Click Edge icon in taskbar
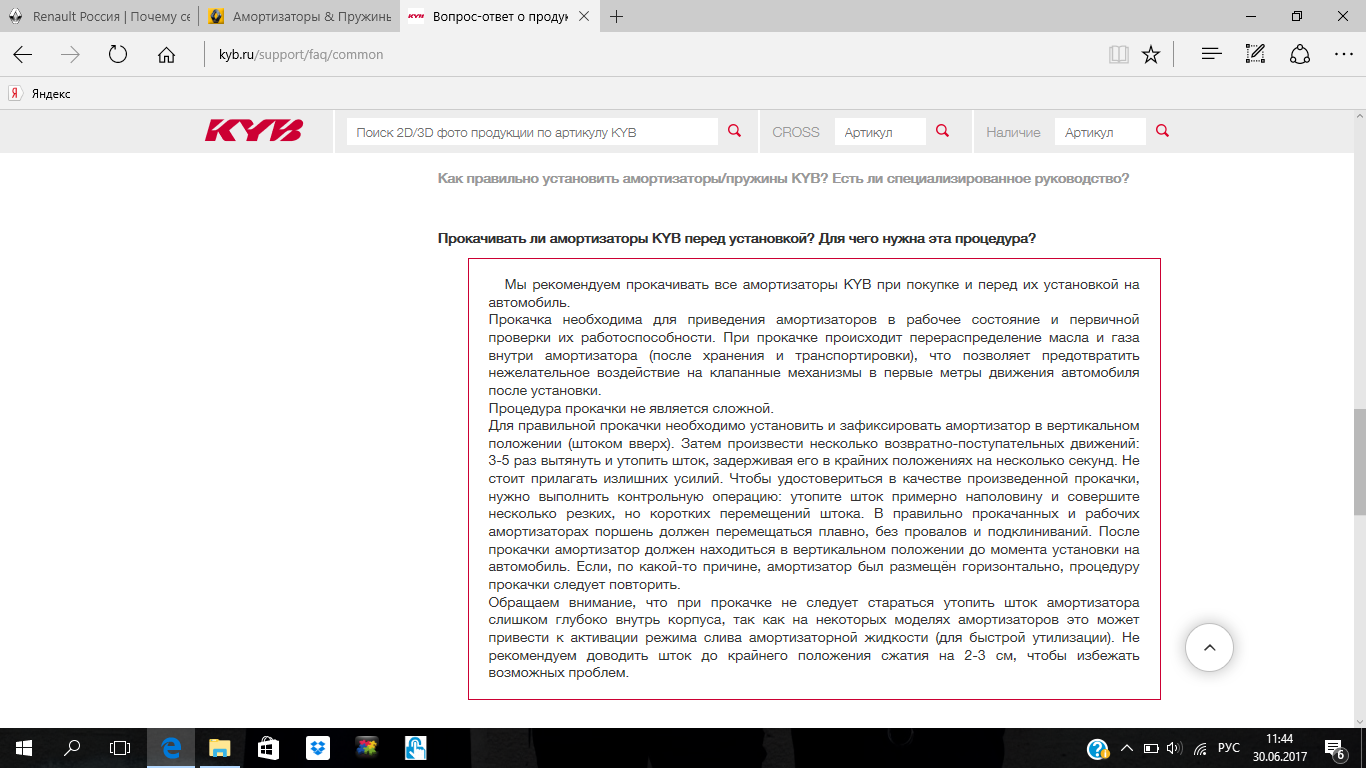Image resolution: width=1366 pixels, height=768 pixels. tap(171, 748)
